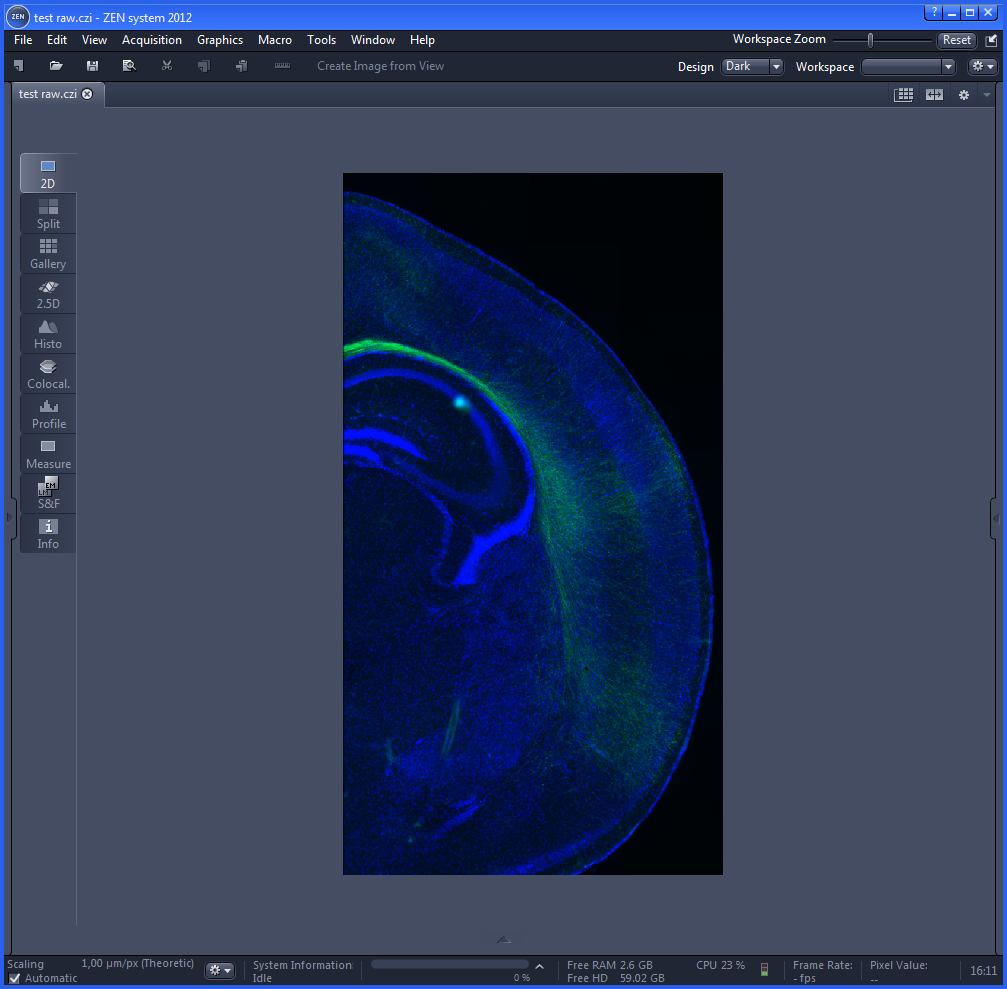Click the 16:11 clock in status bar
This screenshot has width=1007, height=989.
click(983, 970)
